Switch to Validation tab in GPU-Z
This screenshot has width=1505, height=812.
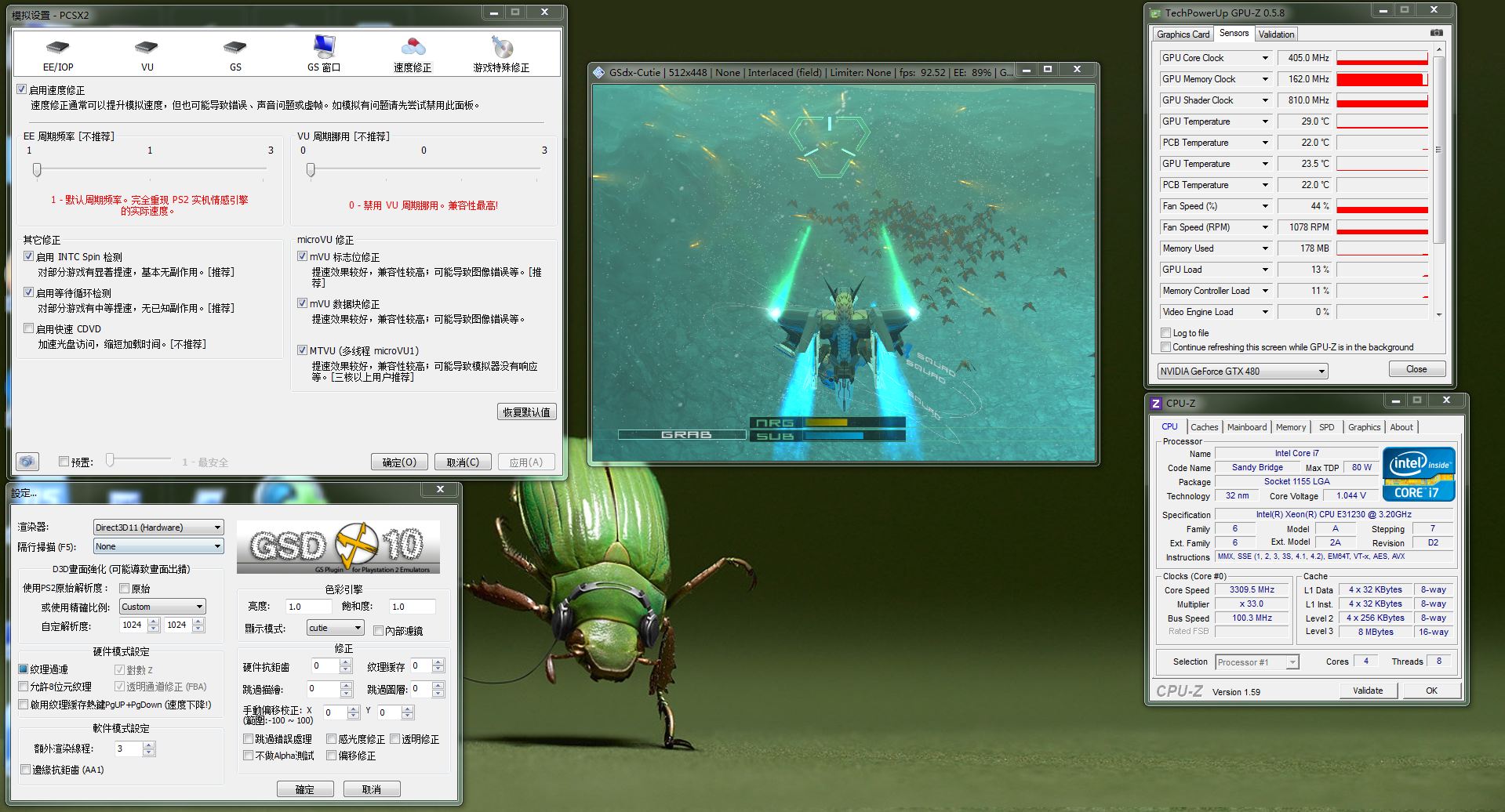(1276, 34)
